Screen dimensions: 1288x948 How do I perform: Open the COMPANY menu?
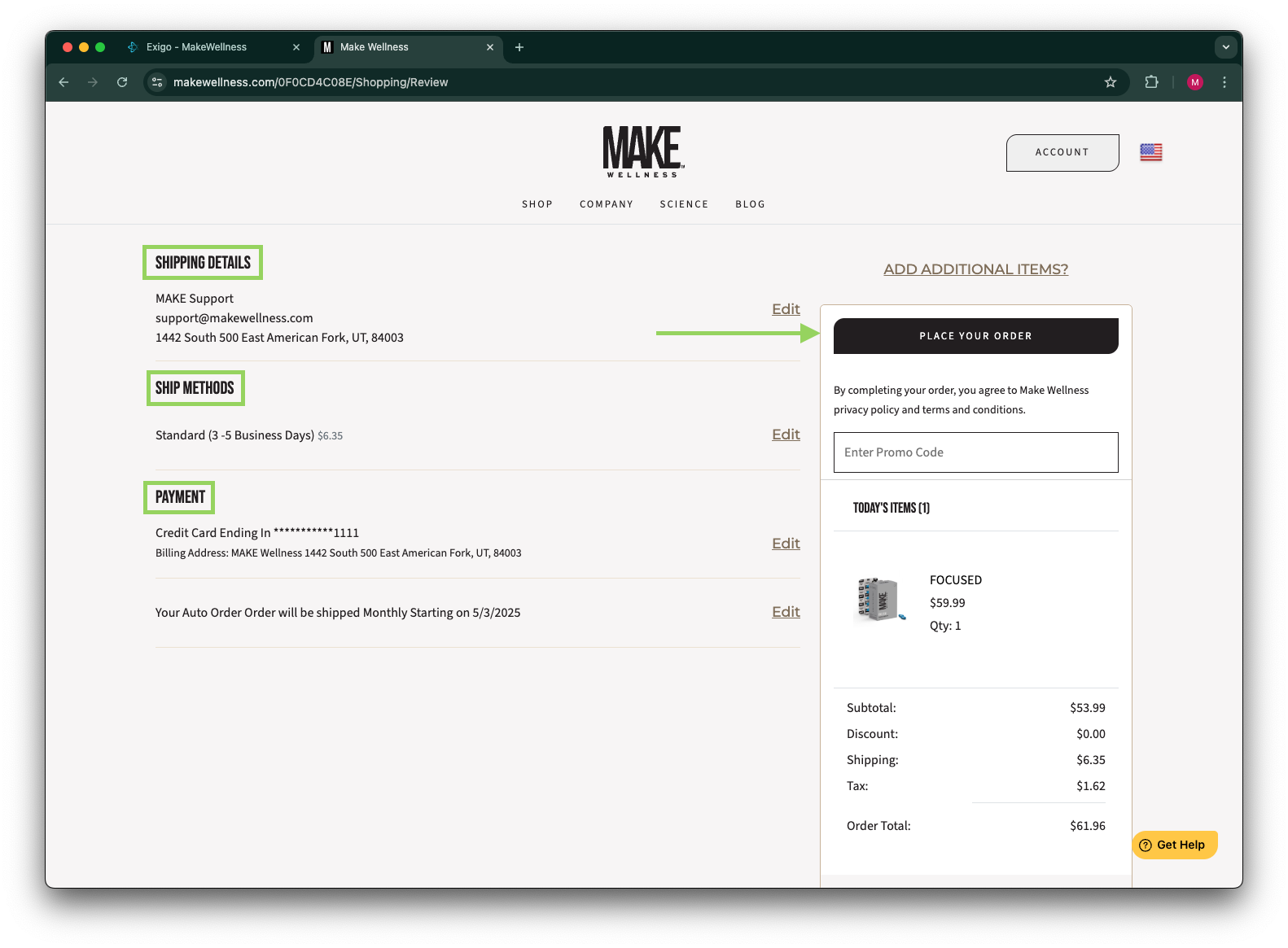coord(607,204)
